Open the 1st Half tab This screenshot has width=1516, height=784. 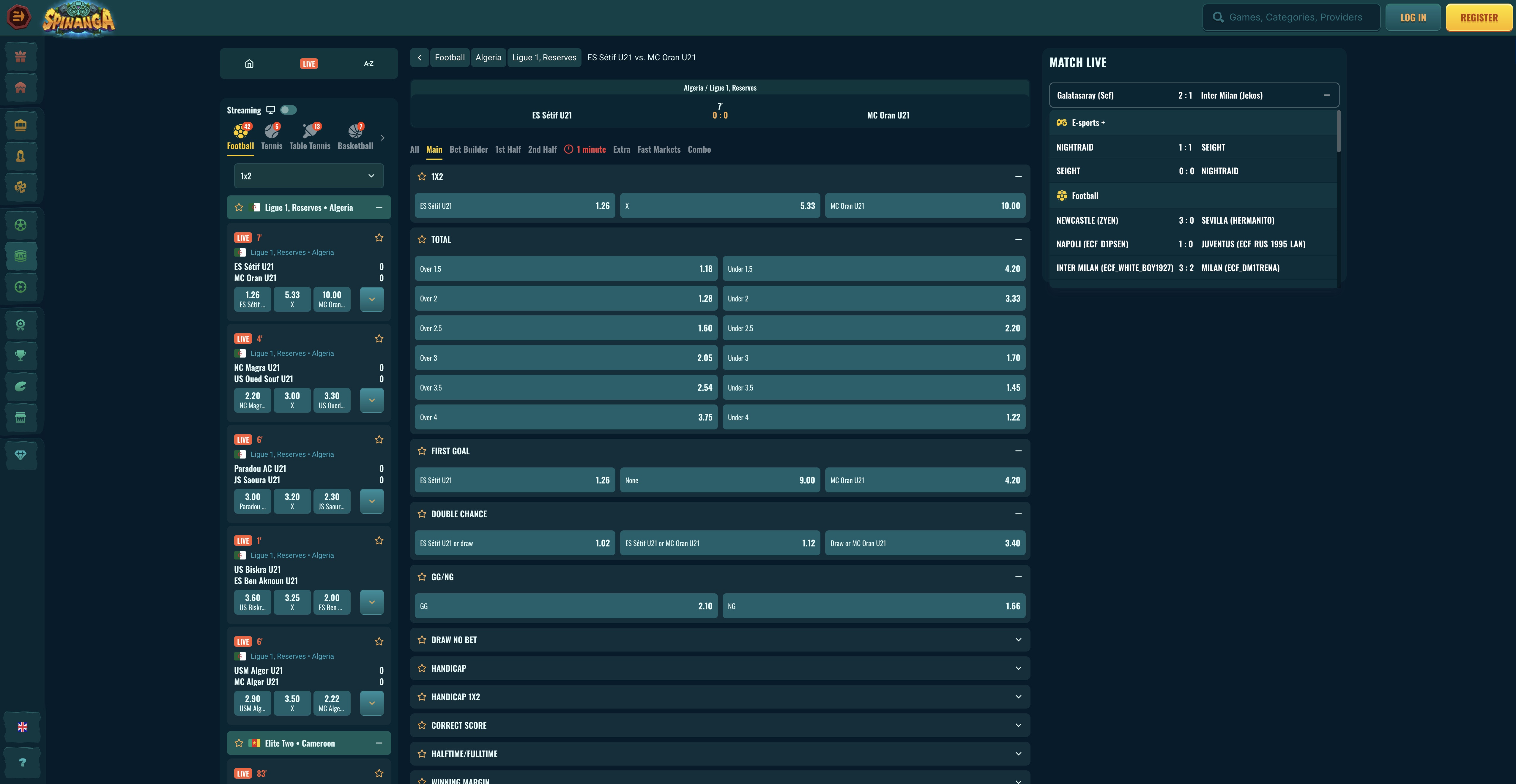pos(508,149)
